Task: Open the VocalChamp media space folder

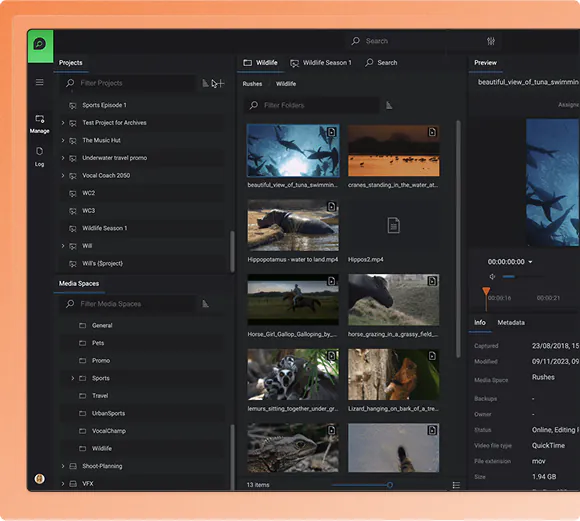Action: [142, 431]
